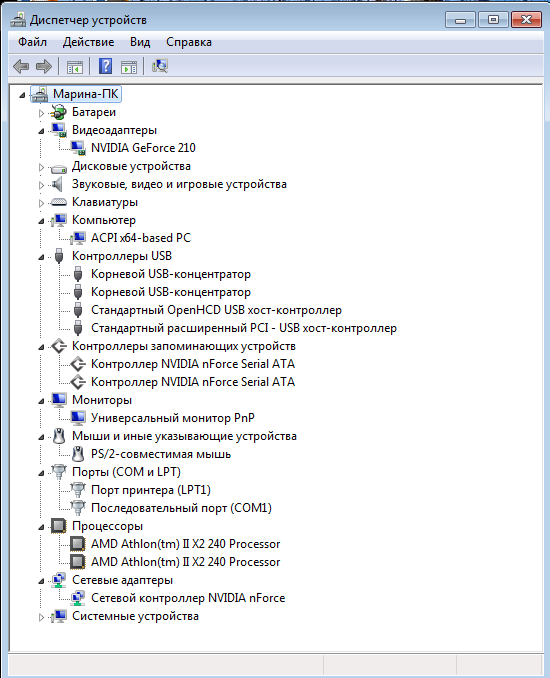The height and width of the screenshot is (678, 550).
Task: Select Стандартный OpenHCD USB хост-контроллер
Action: point(217,310)
